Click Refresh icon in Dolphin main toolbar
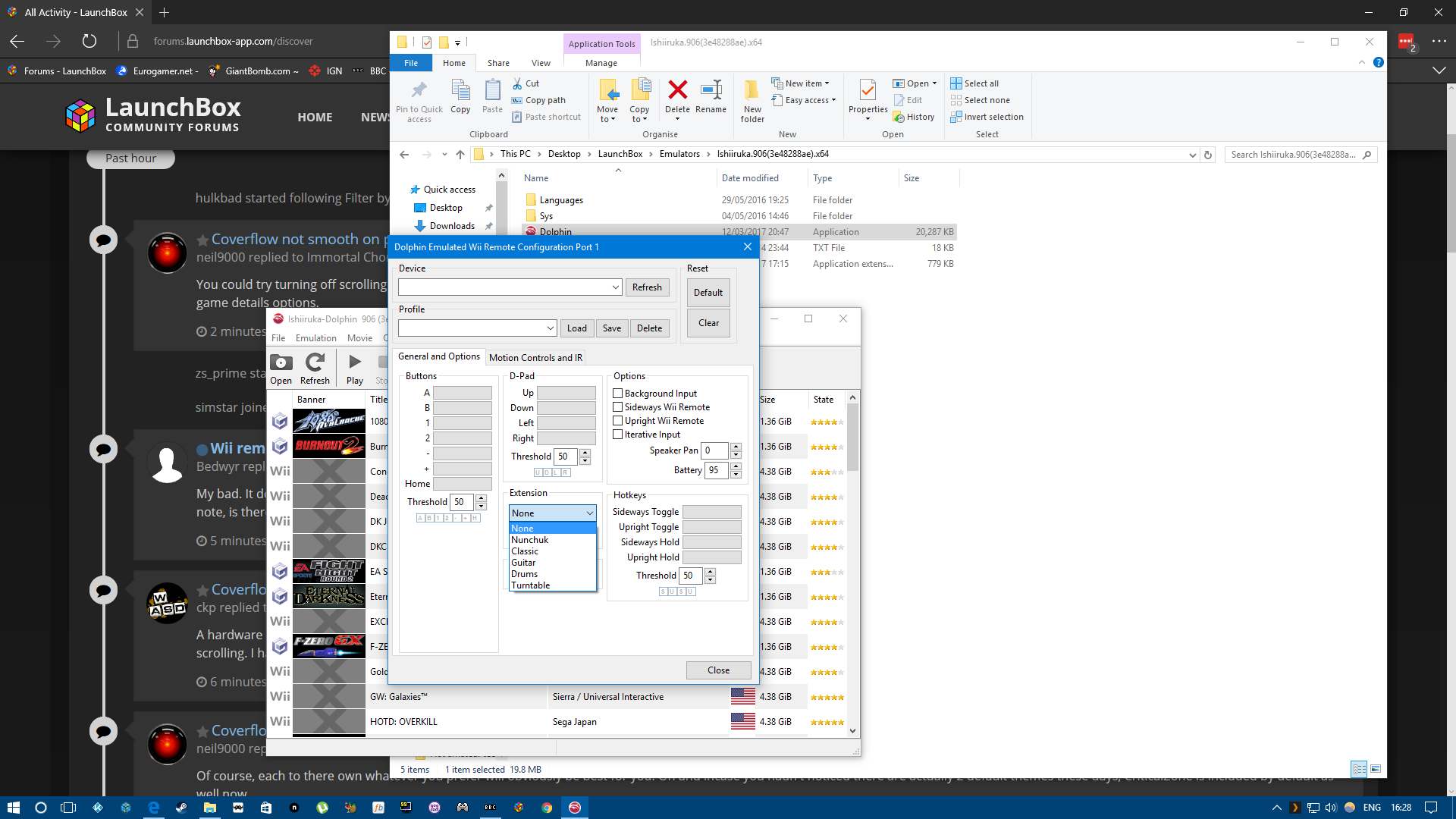 pos(315,362)
